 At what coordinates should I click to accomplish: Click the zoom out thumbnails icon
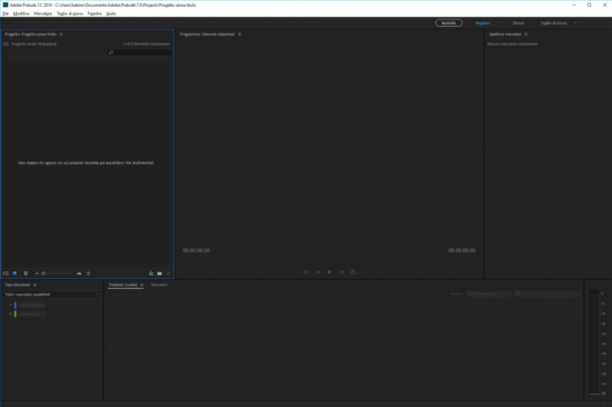[37, 274]
